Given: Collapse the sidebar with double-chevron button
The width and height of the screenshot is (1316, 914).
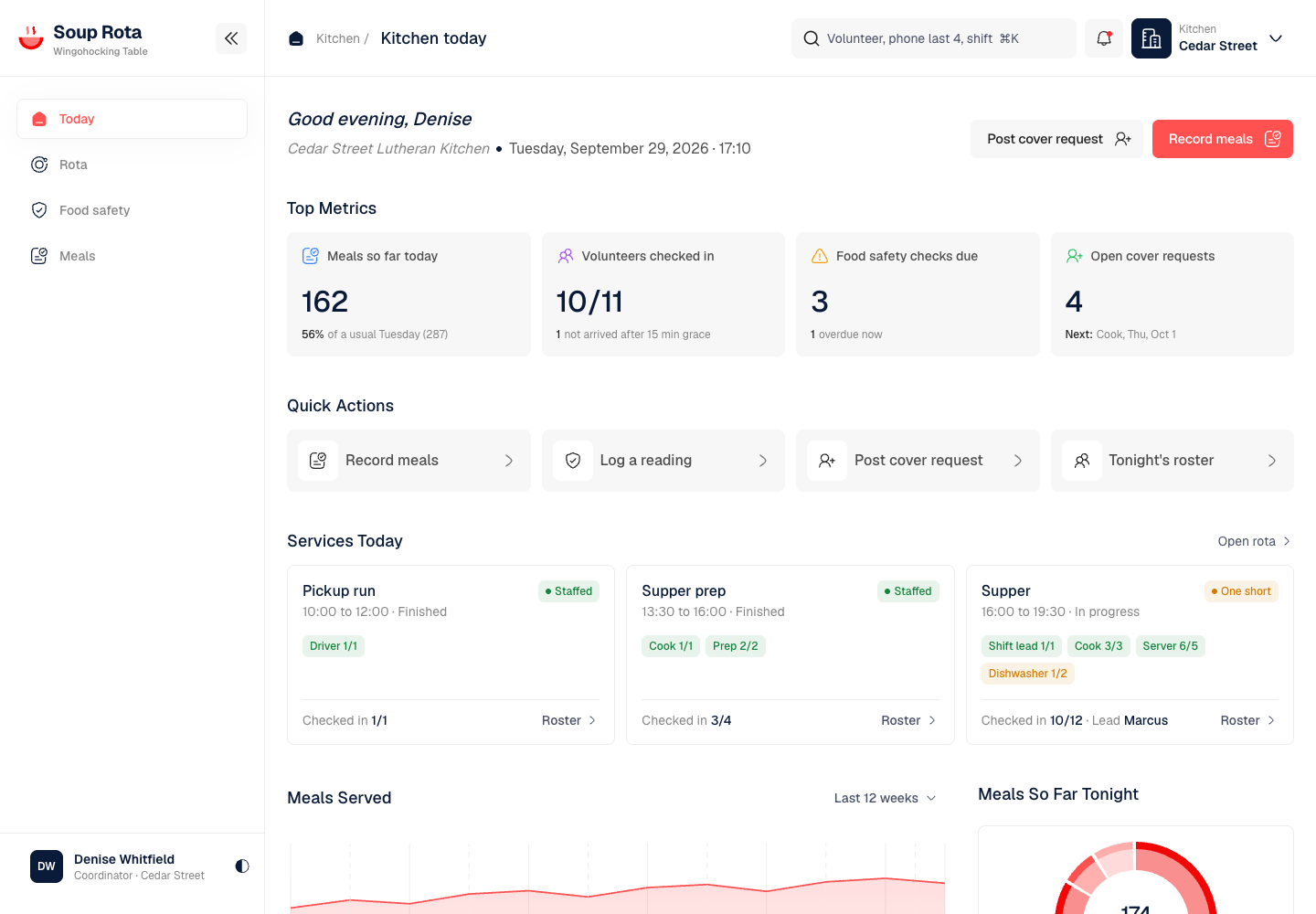Looking at the screenshot, I should tap(231, 38).
